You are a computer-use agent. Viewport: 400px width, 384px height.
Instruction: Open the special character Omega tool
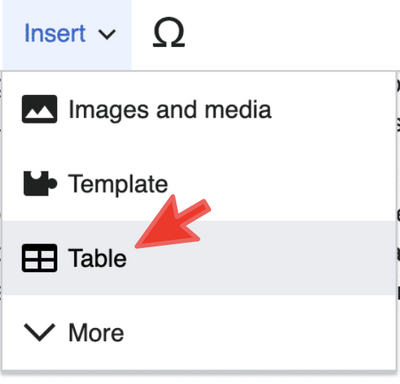coord(169,33)
